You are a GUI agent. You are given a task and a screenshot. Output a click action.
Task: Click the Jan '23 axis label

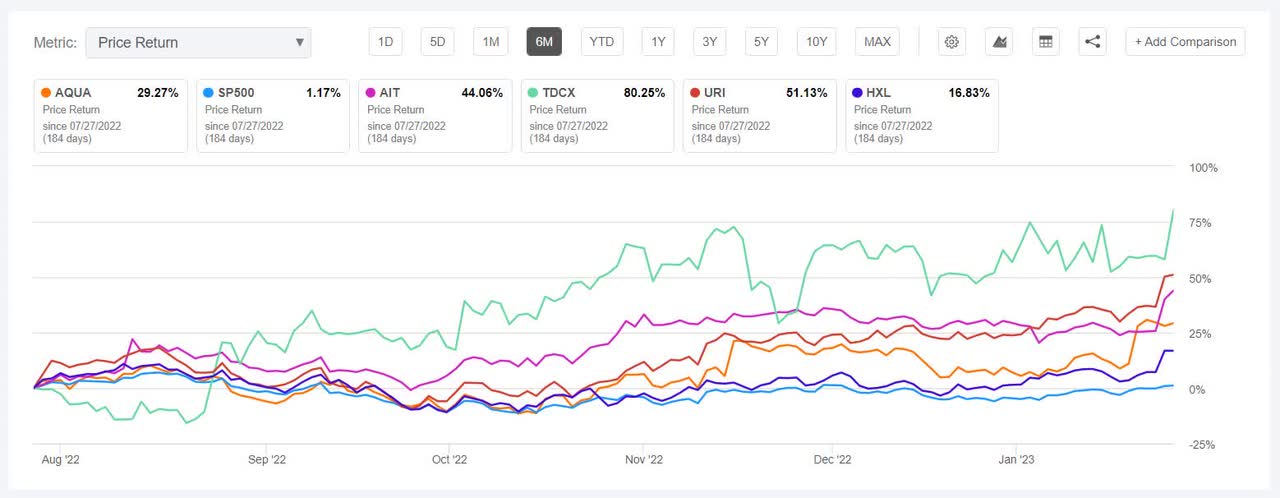coord(1017,461)
